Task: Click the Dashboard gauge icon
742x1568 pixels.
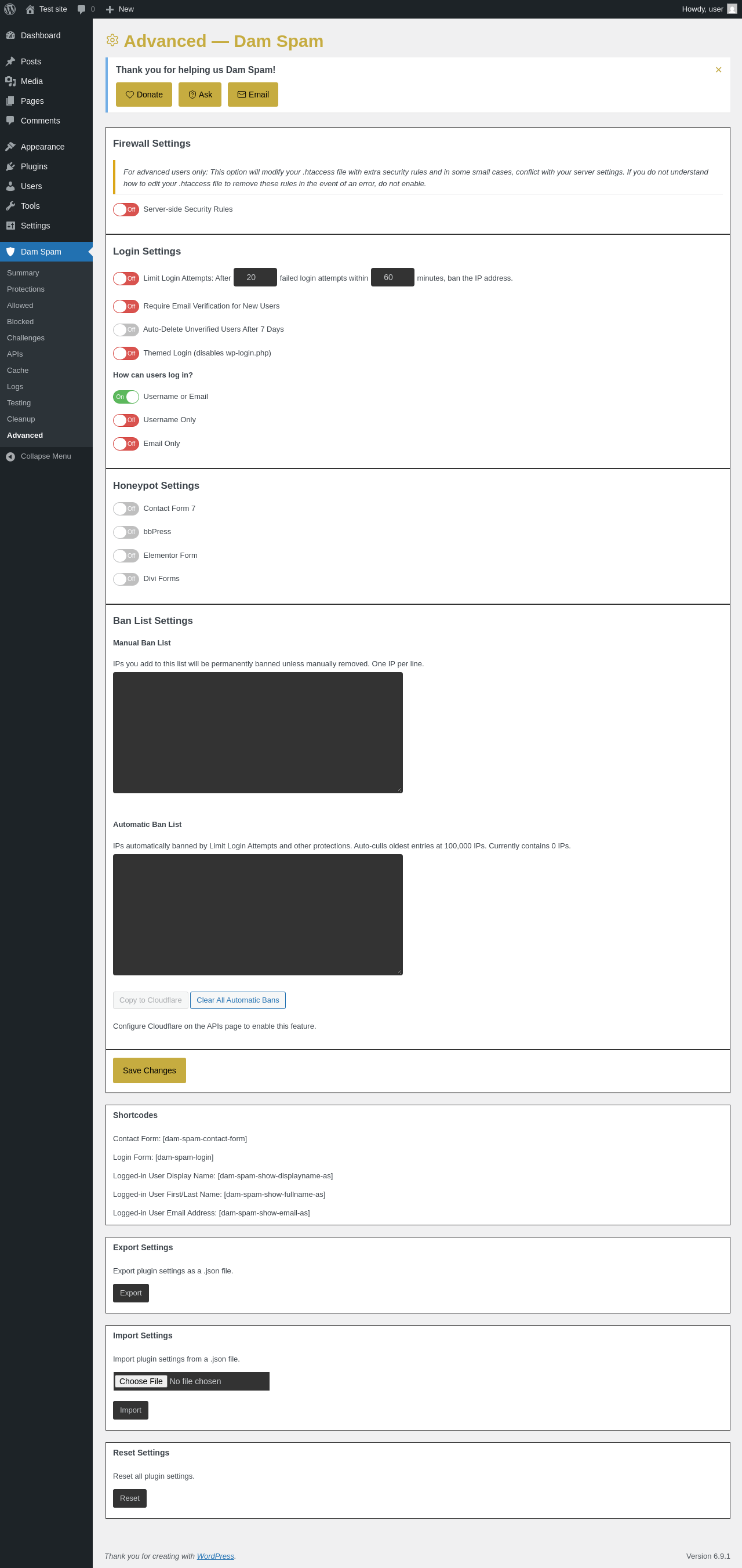Action: [10, 35]
